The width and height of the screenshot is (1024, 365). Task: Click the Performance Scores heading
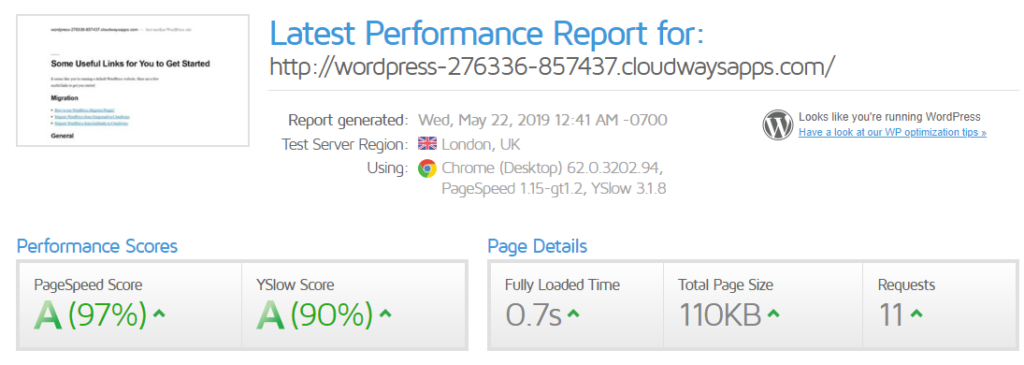(97, 246)
